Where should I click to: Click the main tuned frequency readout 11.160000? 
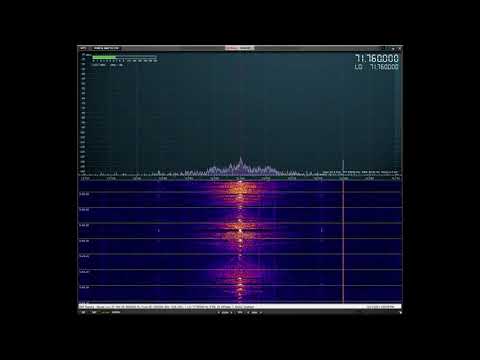coord(377,59)
